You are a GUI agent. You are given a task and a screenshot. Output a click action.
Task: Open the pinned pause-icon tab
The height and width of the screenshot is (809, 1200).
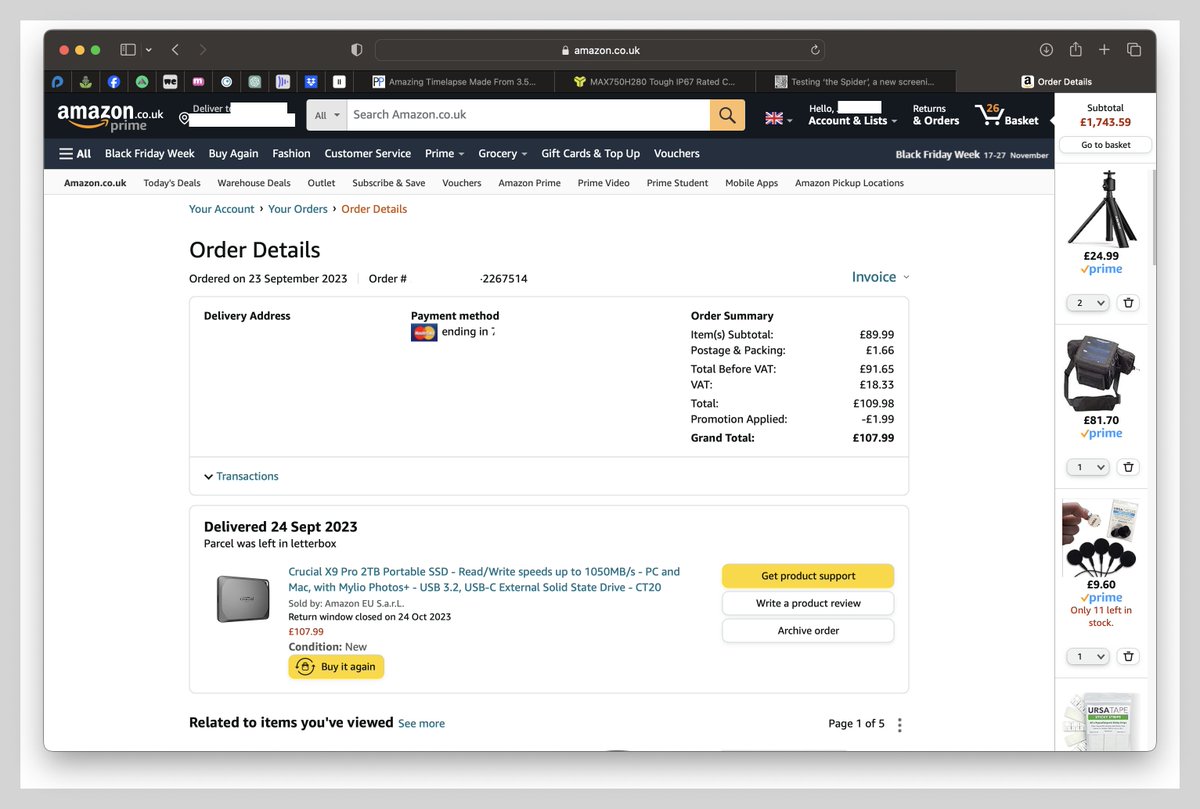pos(339,81)
